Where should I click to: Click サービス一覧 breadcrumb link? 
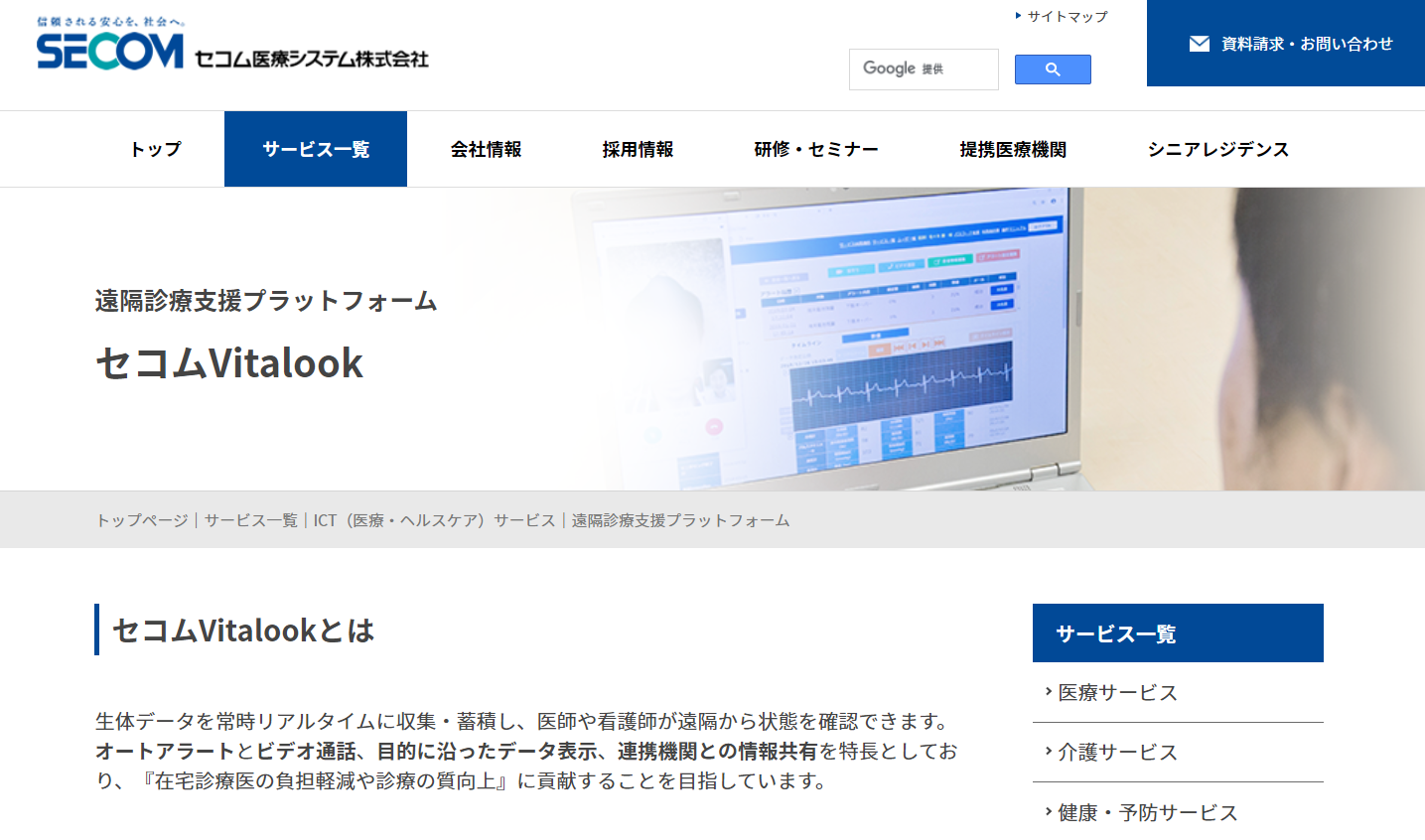tap(251, 520)
